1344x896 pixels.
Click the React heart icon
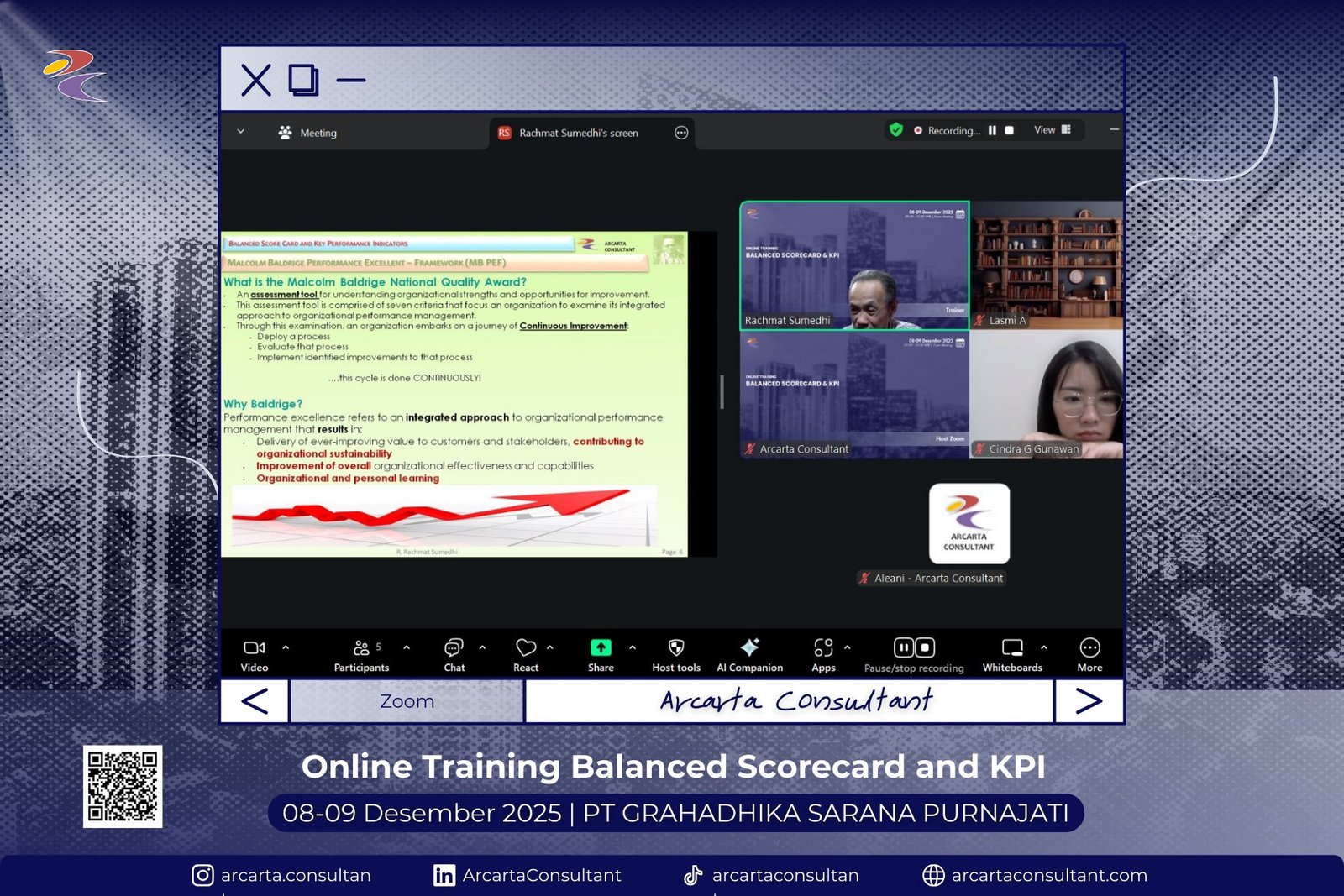526,648
